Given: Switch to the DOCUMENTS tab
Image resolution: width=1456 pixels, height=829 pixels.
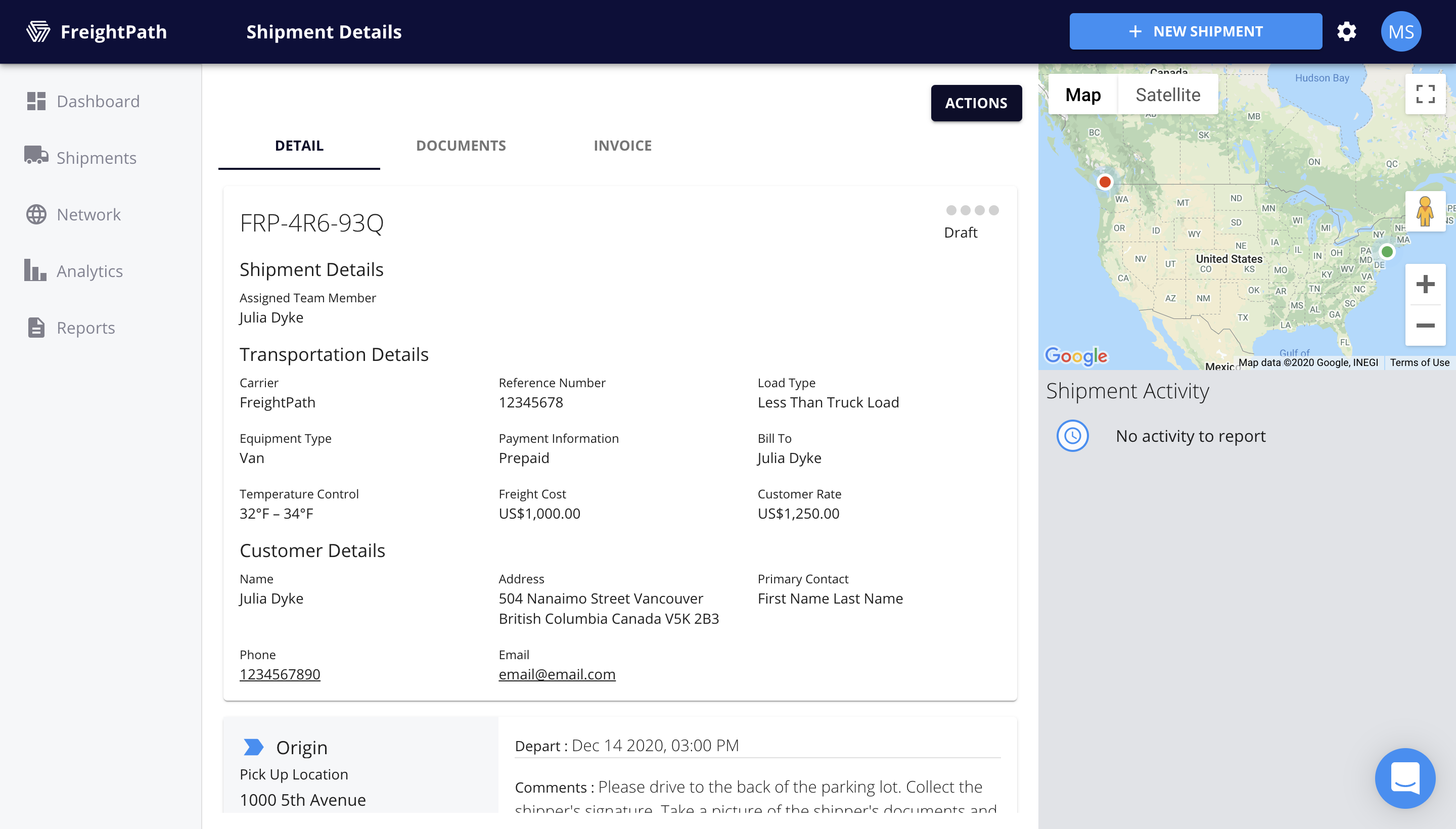Looking at the screenshot, I should [461, 146].
